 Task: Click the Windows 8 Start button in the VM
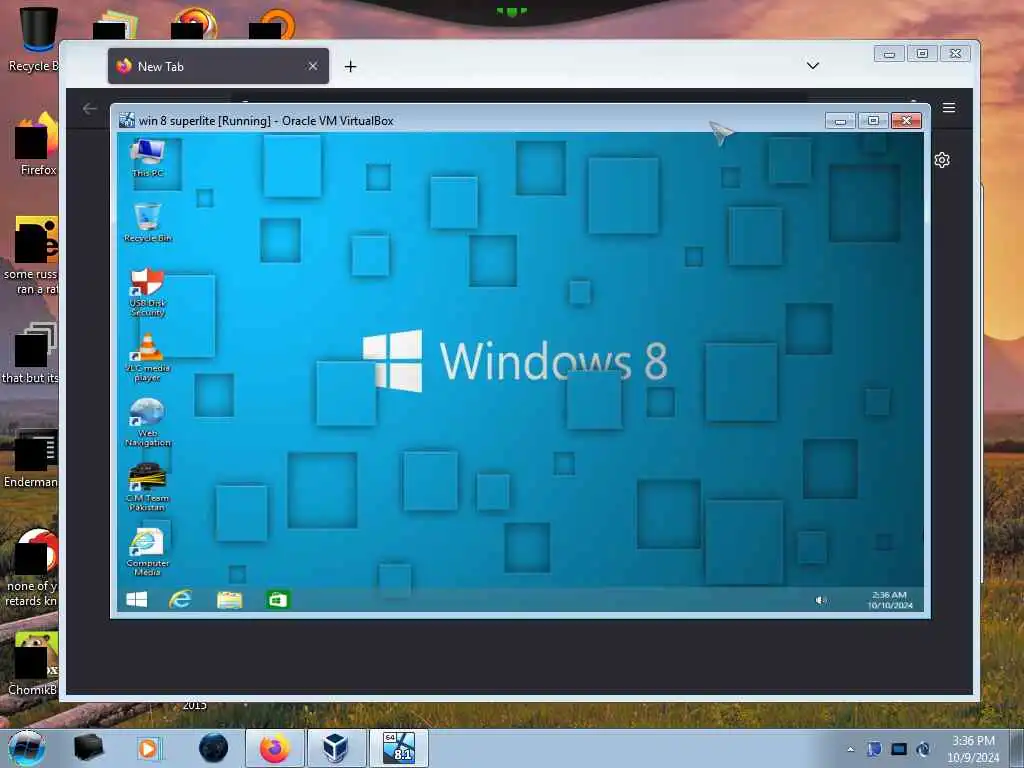coord(136,599)
